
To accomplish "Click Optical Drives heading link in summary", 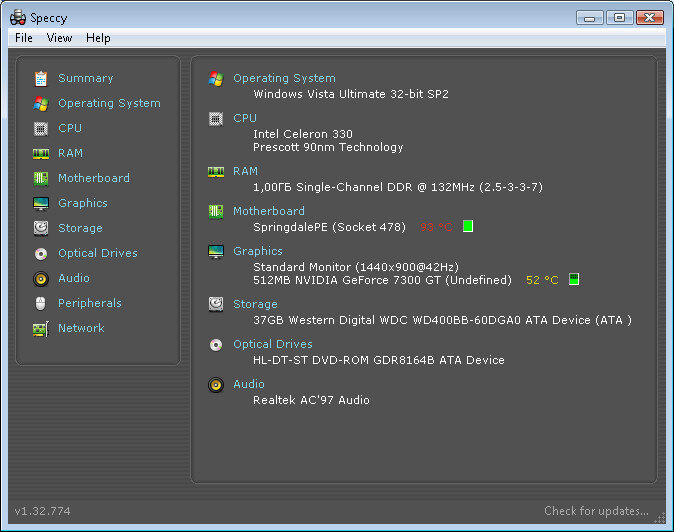I will [x=273, y=344].
